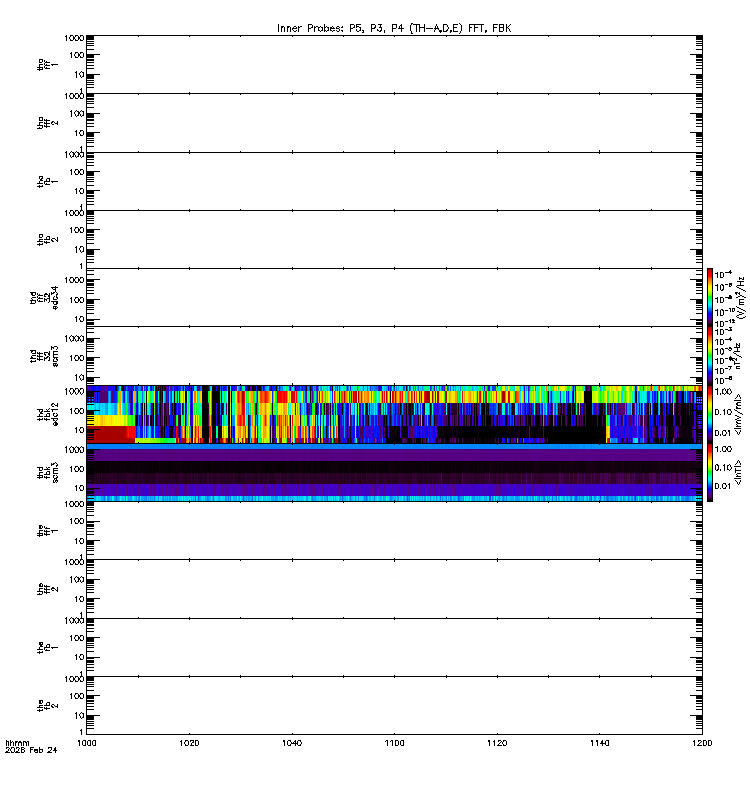Click the '0.10' label on <|nT|> color bar
The width and height of the screenshot is (750, 800).
click(x=723, y=467)
